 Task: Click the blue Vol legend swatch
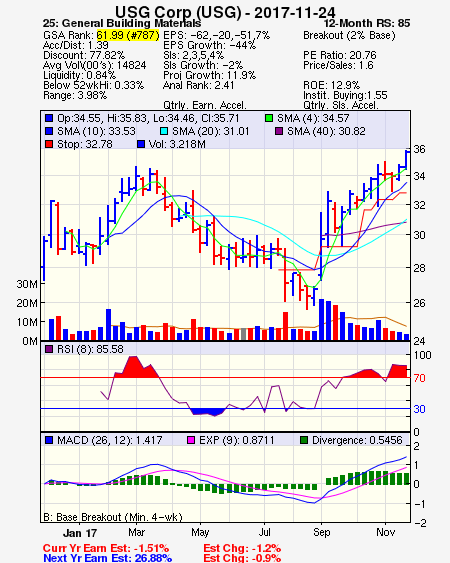click(x=141, y=144)
